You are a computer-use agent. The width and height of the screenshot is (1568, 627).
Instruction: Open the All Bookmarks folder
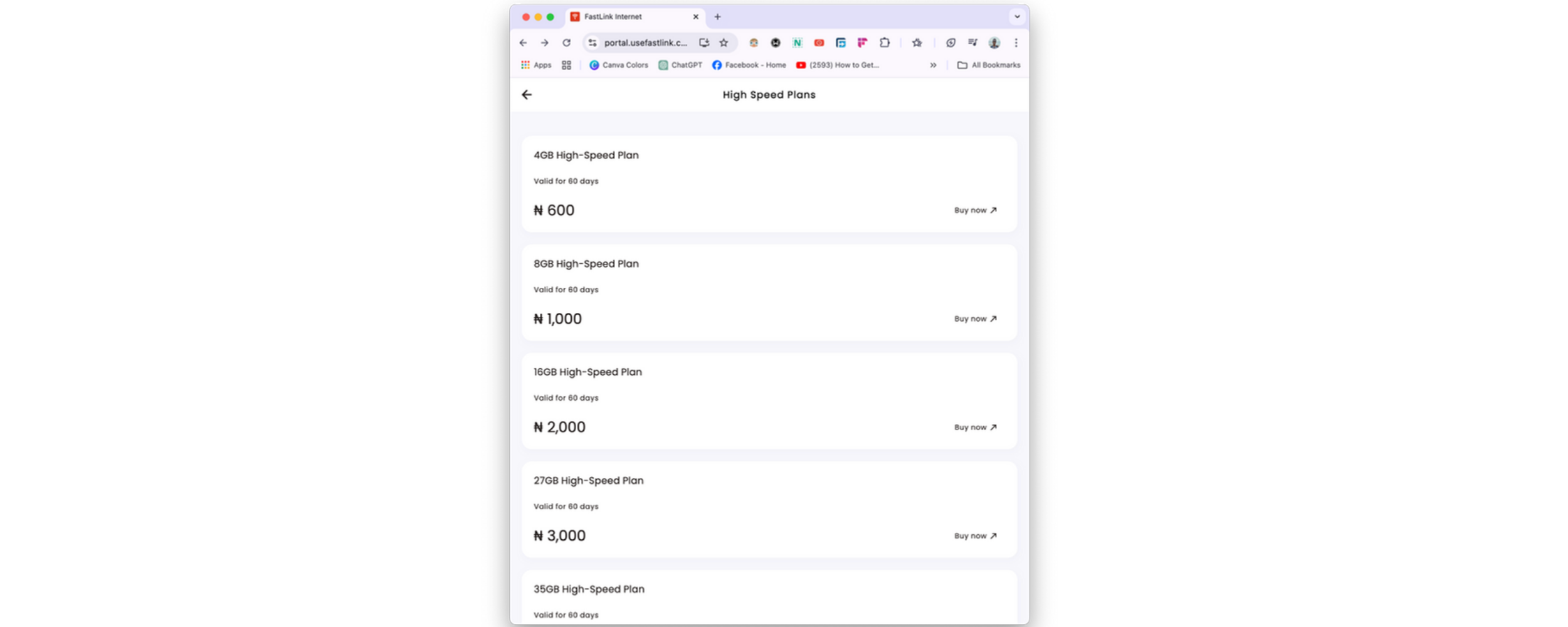click(989, 65)
